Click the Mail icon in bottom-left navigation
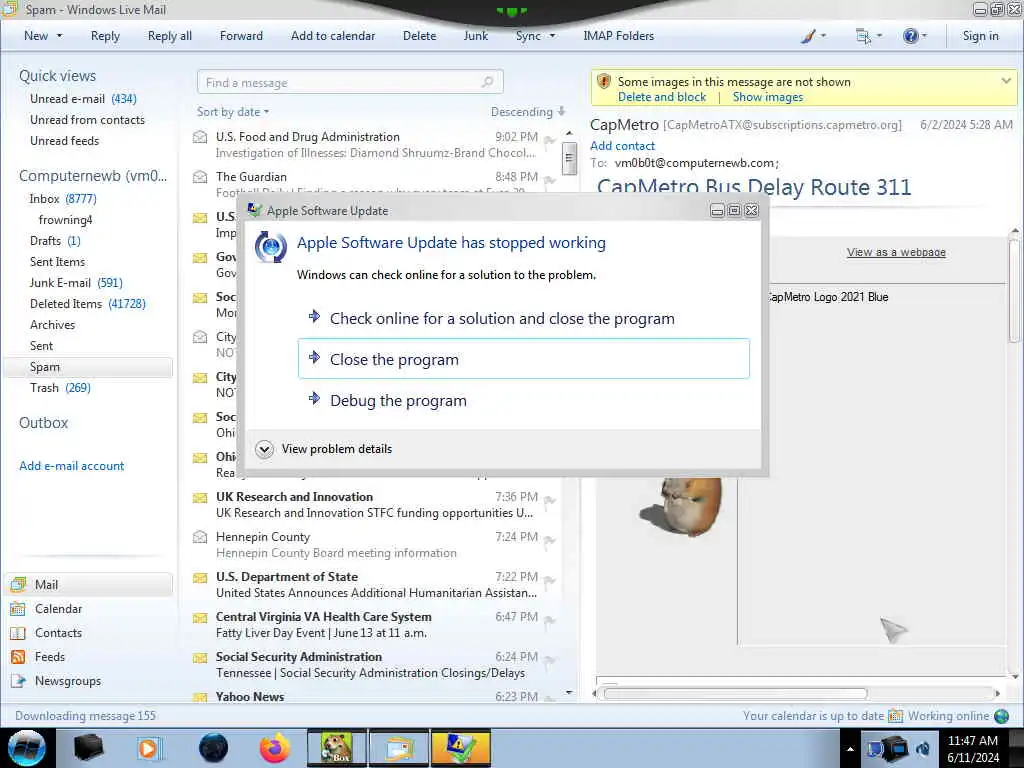Screen dimensions: 1024x768 19,584
